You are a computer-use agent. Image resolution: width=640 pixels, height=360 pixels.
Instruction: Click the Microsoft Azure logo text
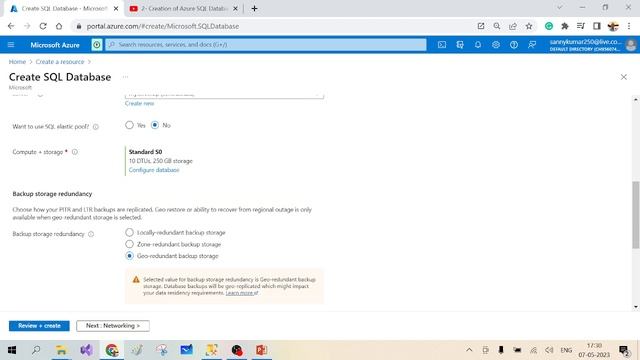pyautogui.click(x=55, y=45)
